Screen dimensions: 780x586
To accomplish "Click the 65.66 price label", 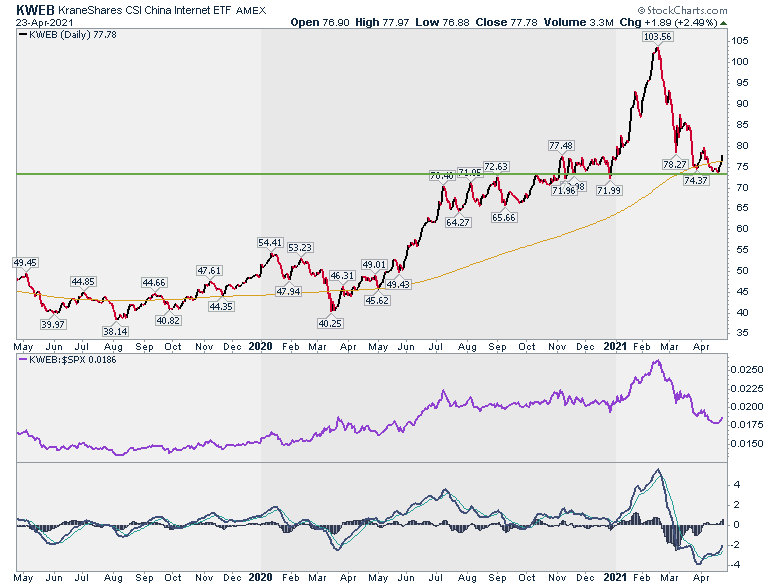I will 503,217.
